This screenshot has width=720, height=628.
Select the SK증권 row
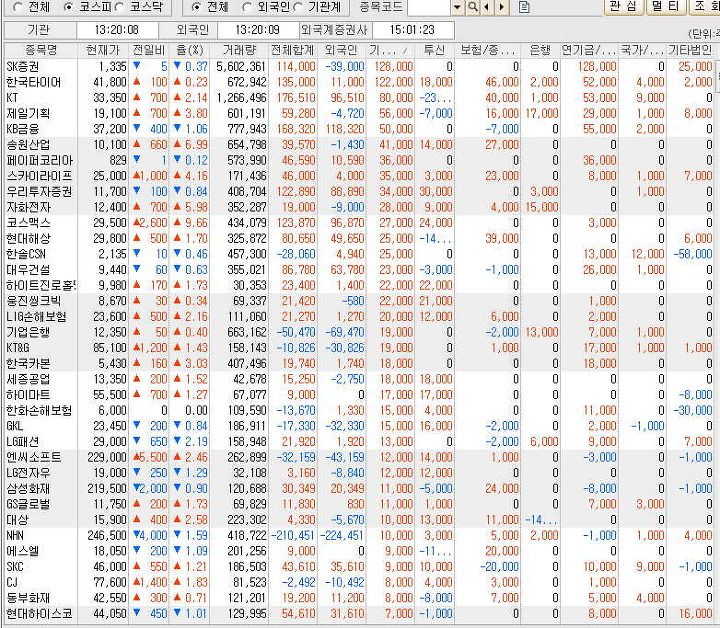(x=359, y=67)
